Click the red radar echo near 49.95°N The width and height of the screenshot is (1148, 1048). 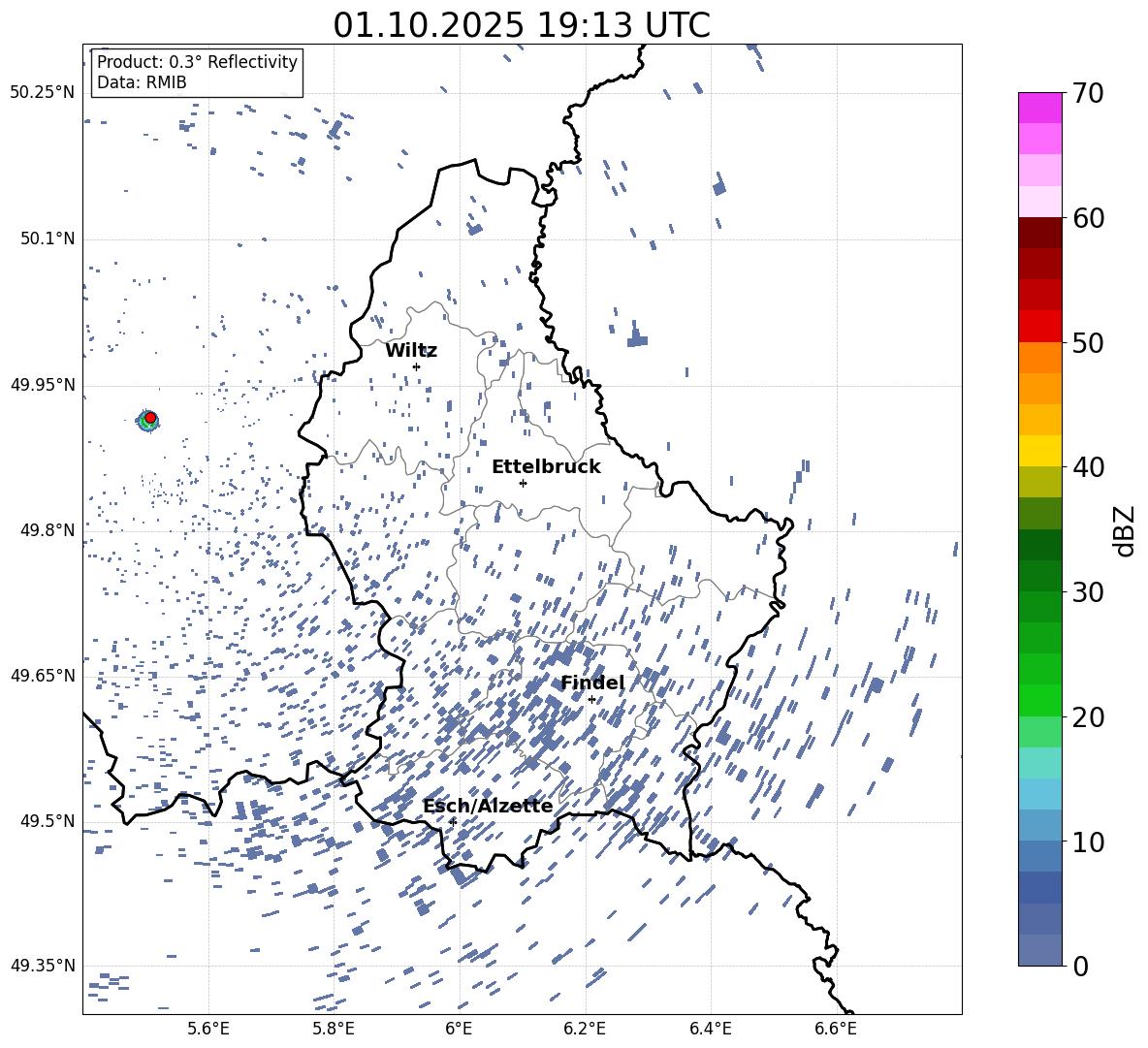coord(150,418)
